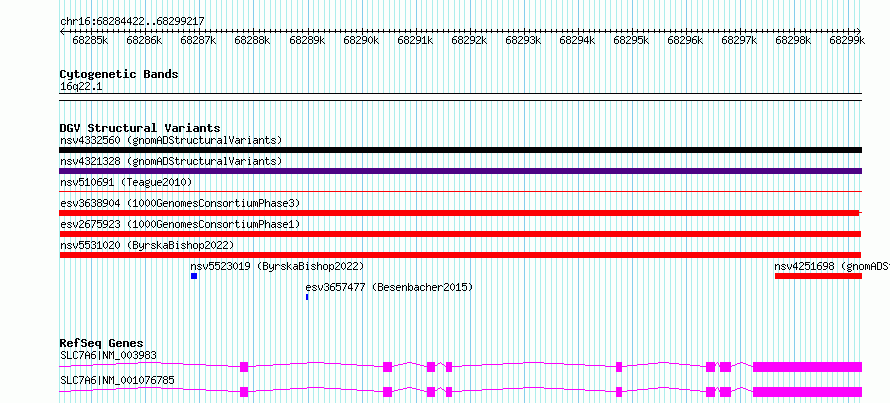Open the nsv5523019 ByrskaBishop2022 label

(x=277, y=266)
